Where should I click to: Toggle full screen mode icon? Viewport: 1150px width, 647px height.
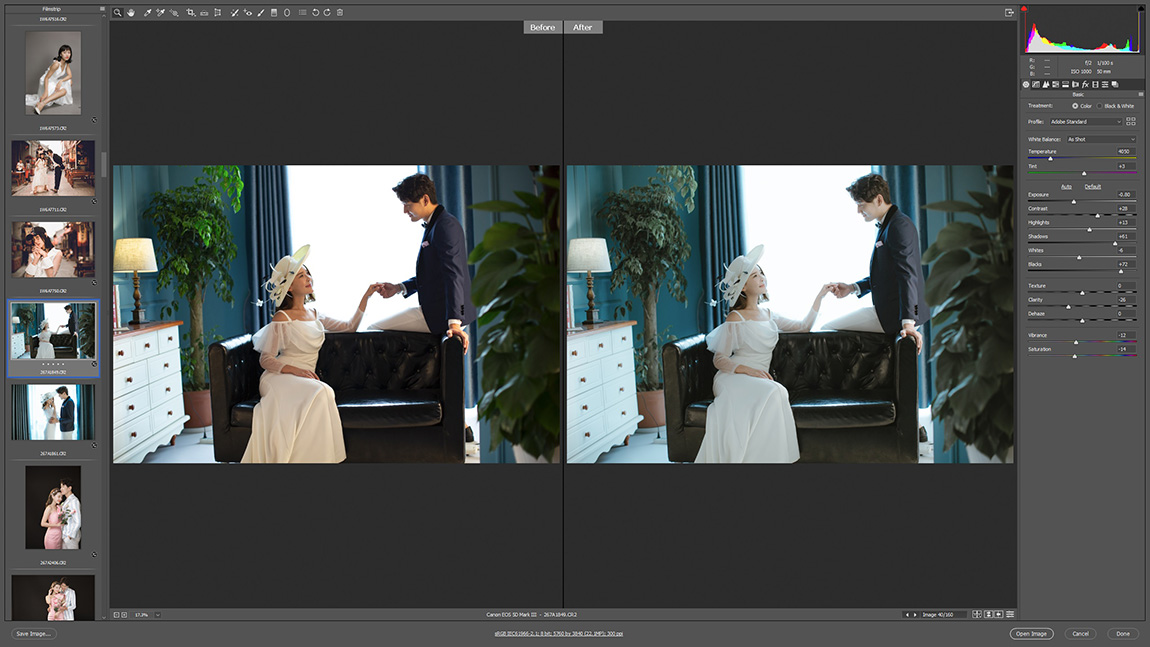coord(1009,12)
